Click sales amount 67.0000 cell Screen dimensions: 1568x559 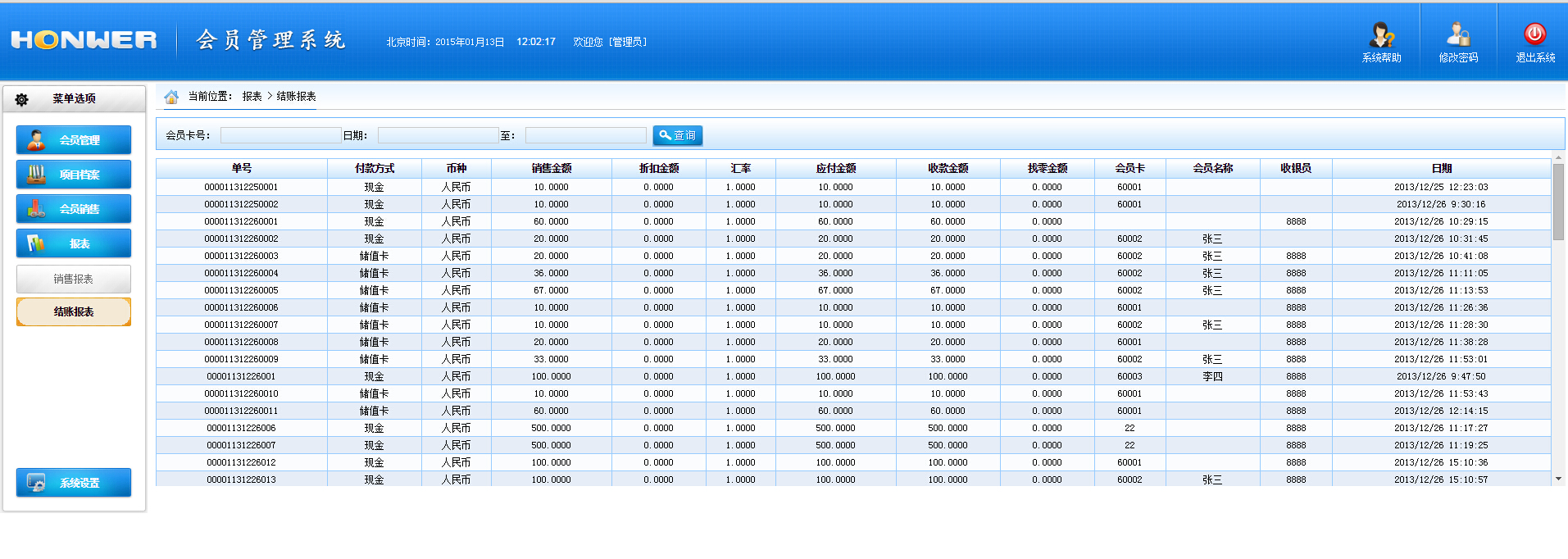(551, 290)
